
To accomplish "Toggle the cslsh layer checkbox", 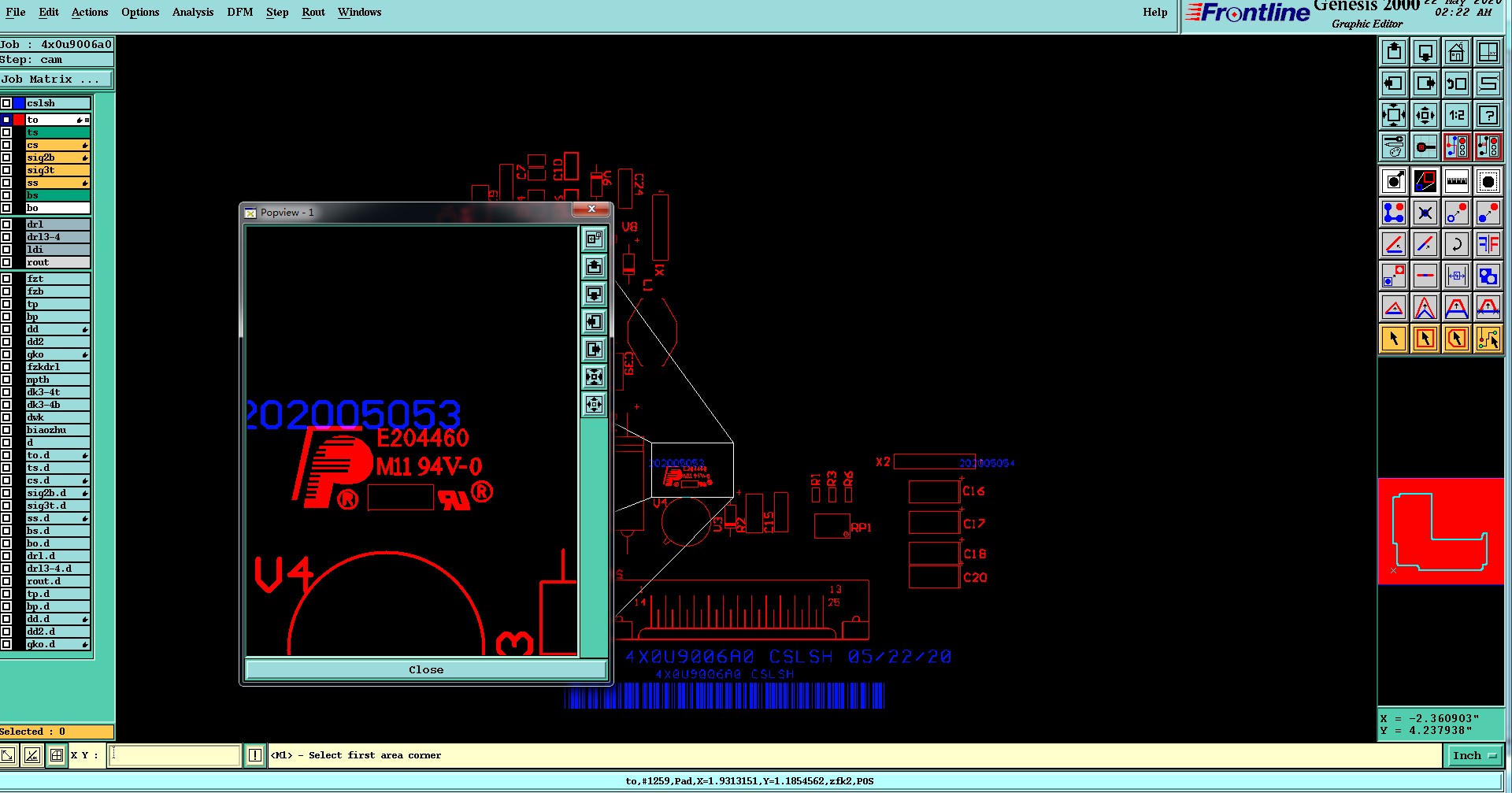I will (x=6, y=103).
